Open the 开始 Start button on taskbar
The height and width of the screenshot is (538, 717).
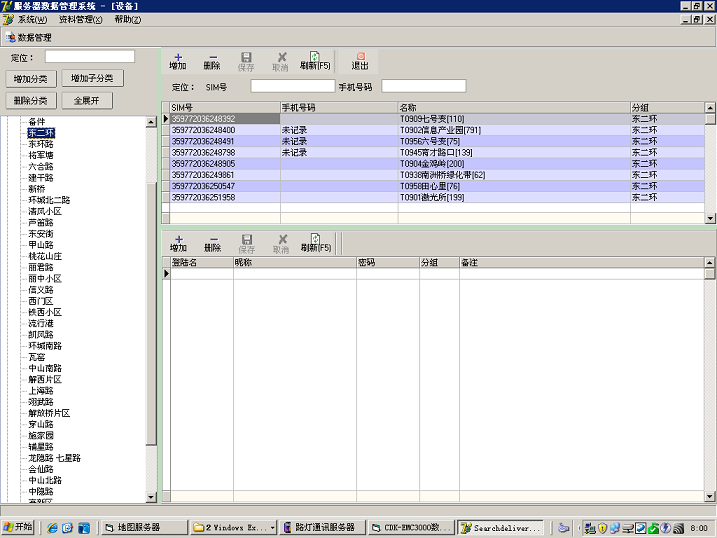(19, 527)
